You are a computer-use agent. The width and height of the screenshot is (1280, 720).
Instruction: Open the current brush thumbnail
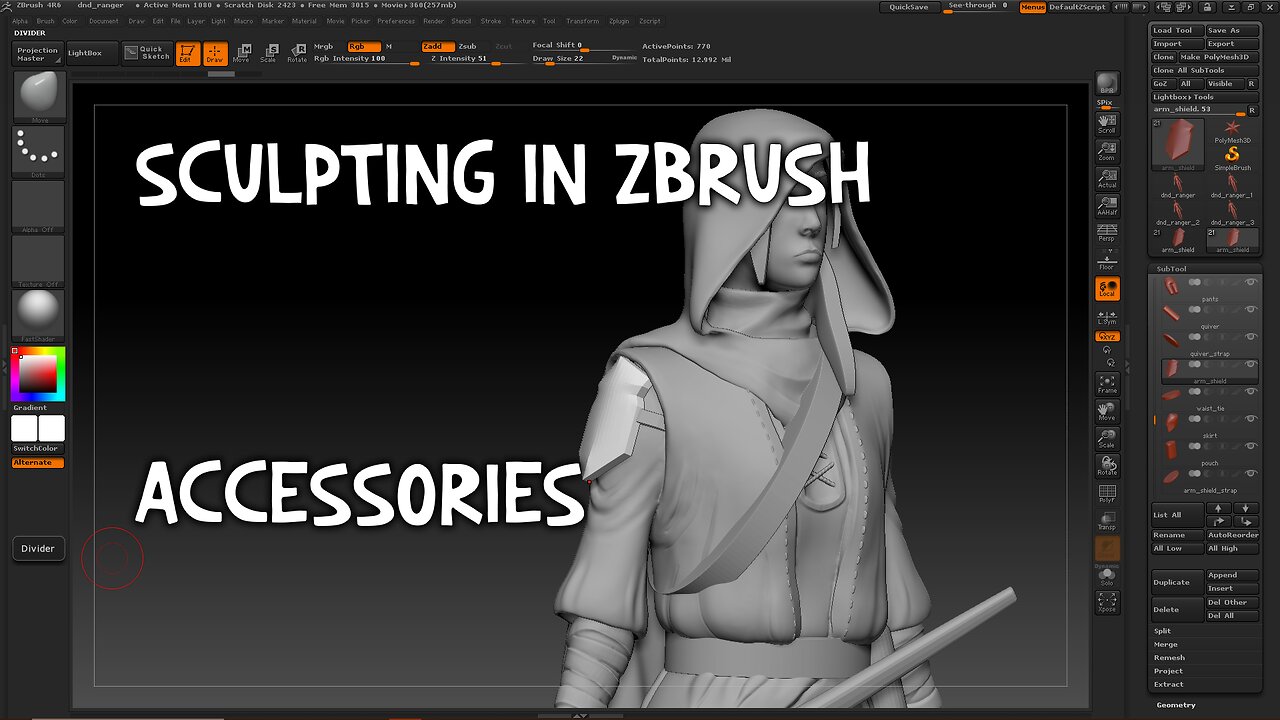39,97
